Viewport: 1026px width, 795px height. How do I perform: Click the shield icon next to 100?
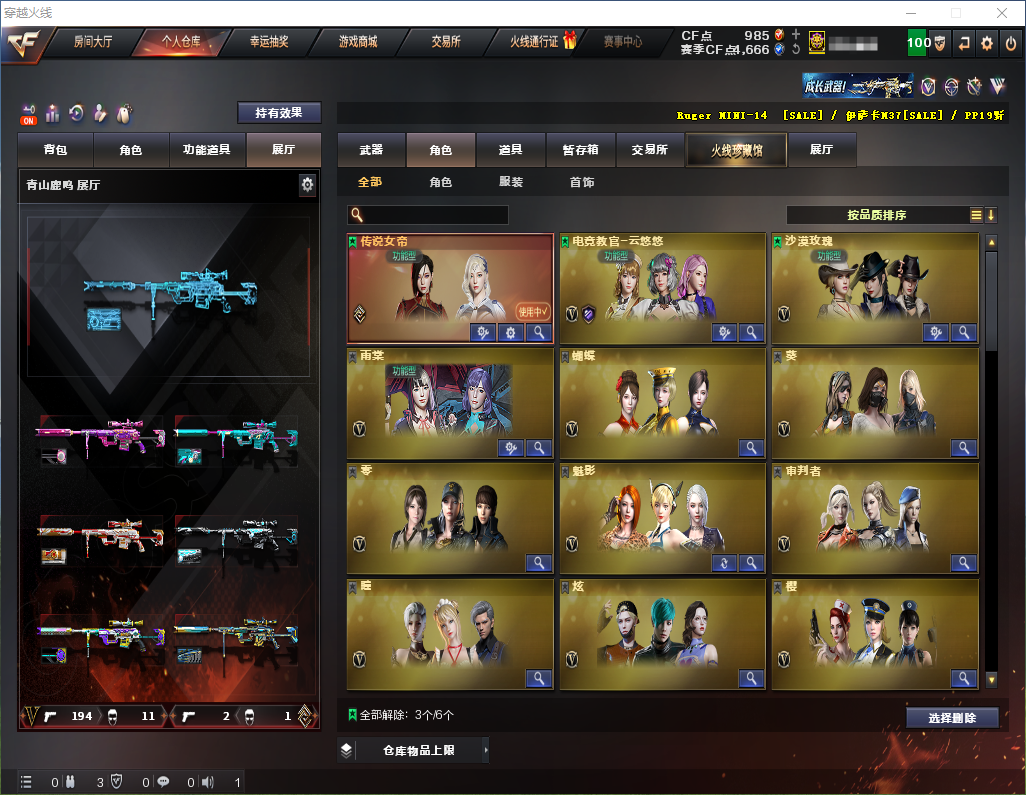[940, 43]
